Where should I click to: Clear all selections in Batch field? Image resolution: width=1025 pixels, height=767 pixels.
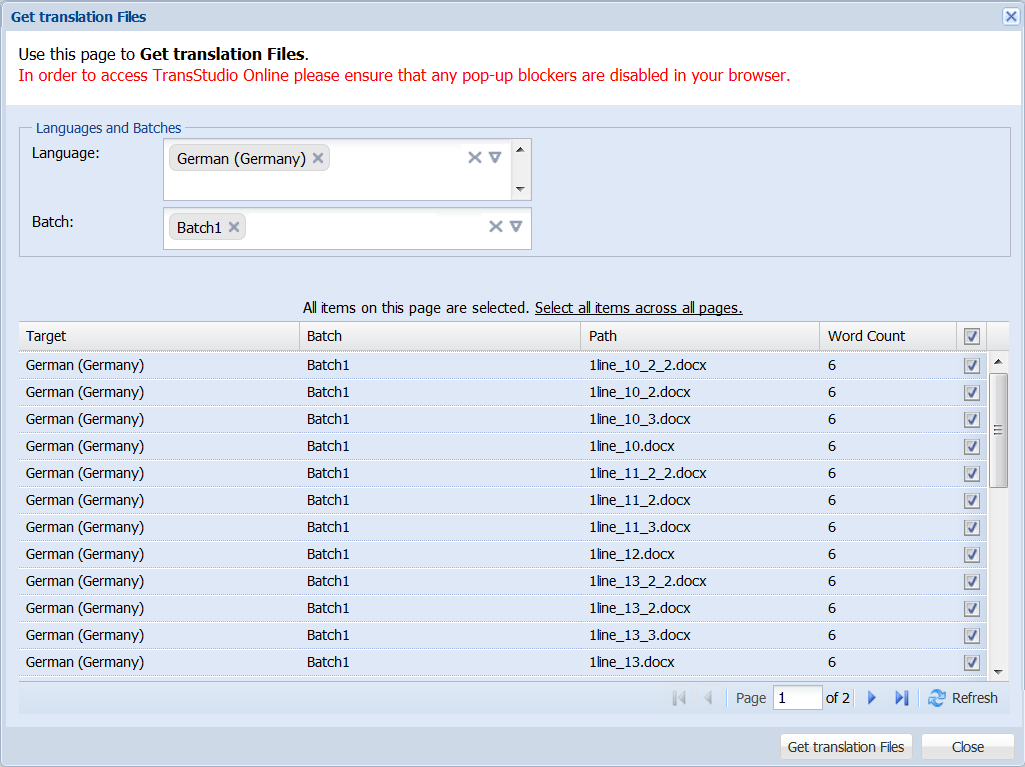tap(495, 226)
